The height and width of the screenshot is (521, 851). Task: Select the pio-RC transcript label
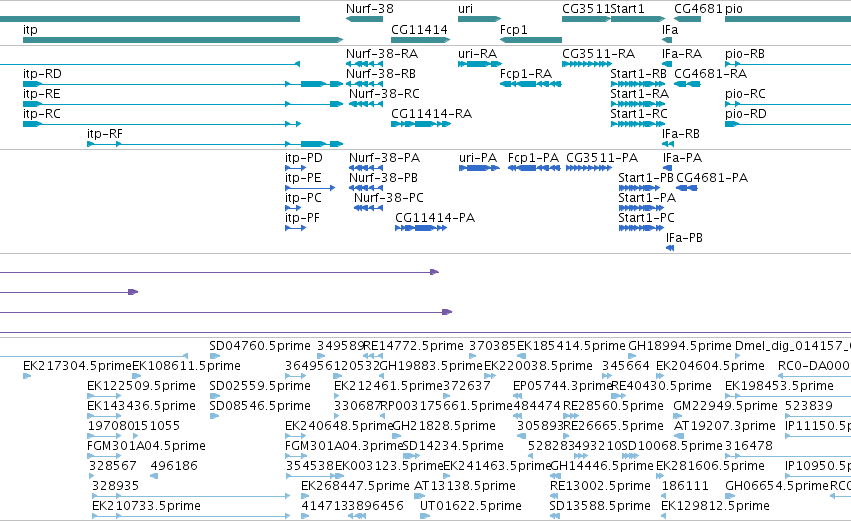tap(745, 94)
